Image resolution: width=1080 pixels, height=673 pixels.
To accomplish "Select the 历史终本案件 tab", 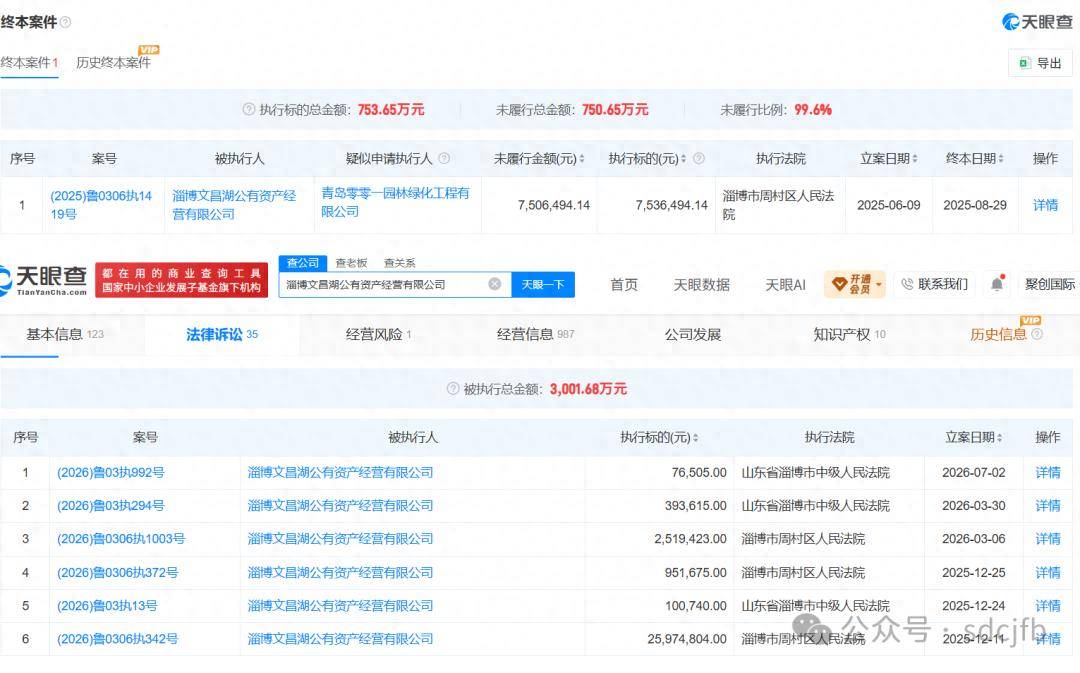I will coord(113,63).
